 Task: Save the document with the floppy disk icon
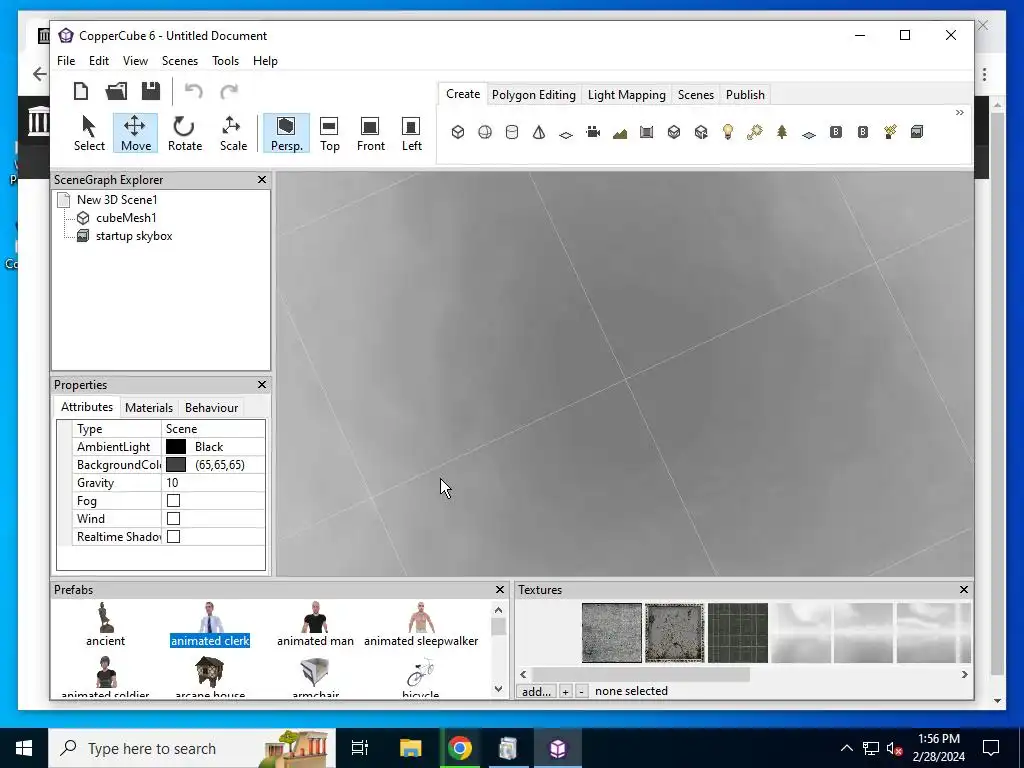(x=151, y=91)
